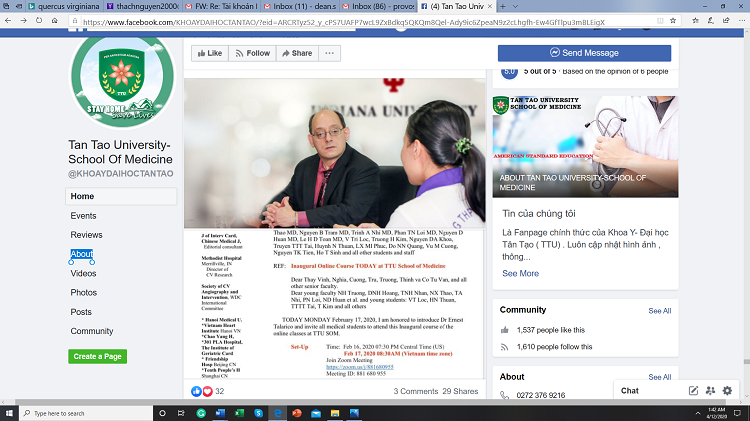Click the Zoom meeting link in post
Screen dimensions: 750x421
(360, 367)
